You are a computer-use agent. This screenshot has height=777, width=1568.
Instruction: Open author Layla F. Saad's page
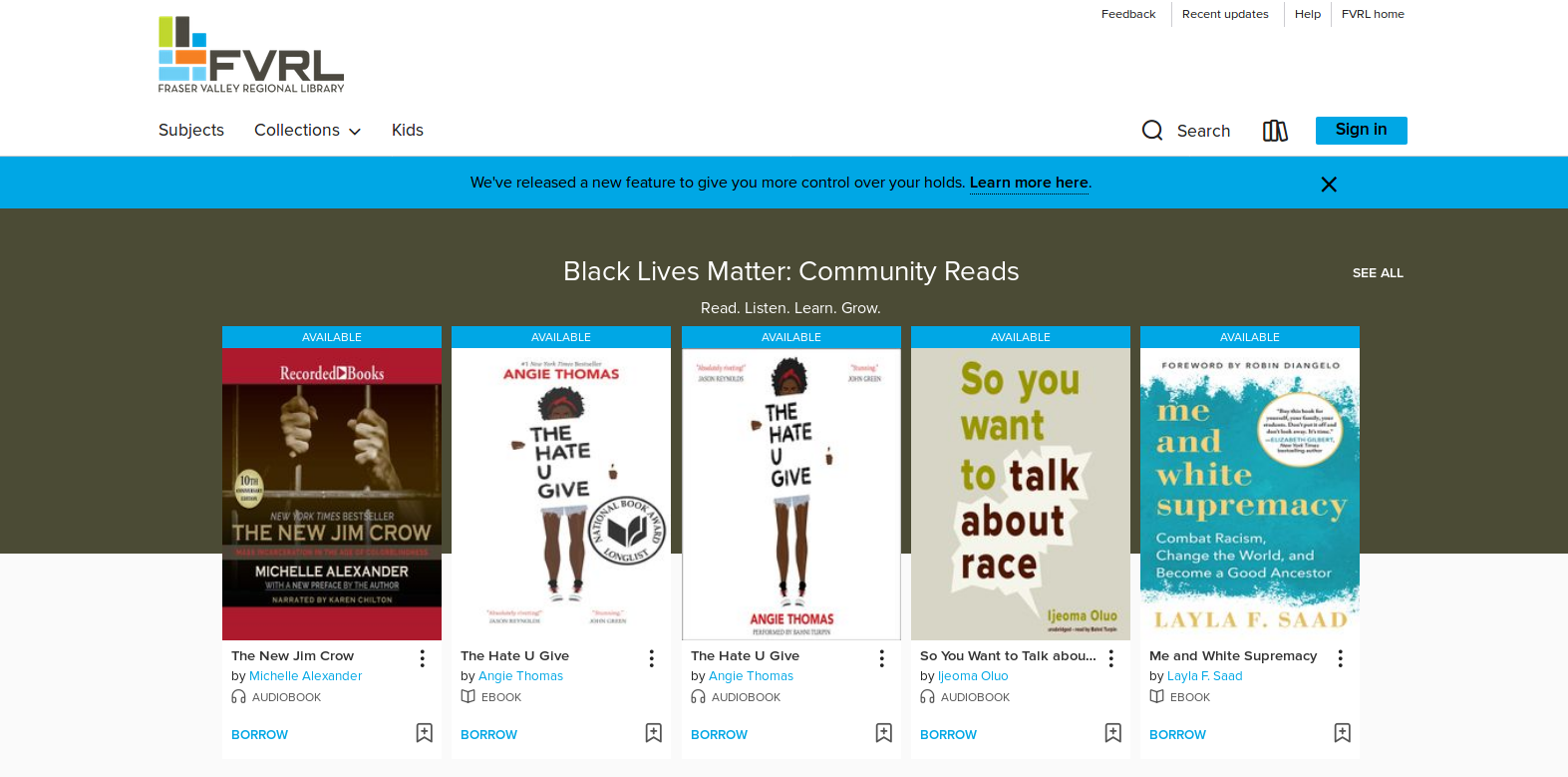pyautogui.click(x=1205, y=676)
